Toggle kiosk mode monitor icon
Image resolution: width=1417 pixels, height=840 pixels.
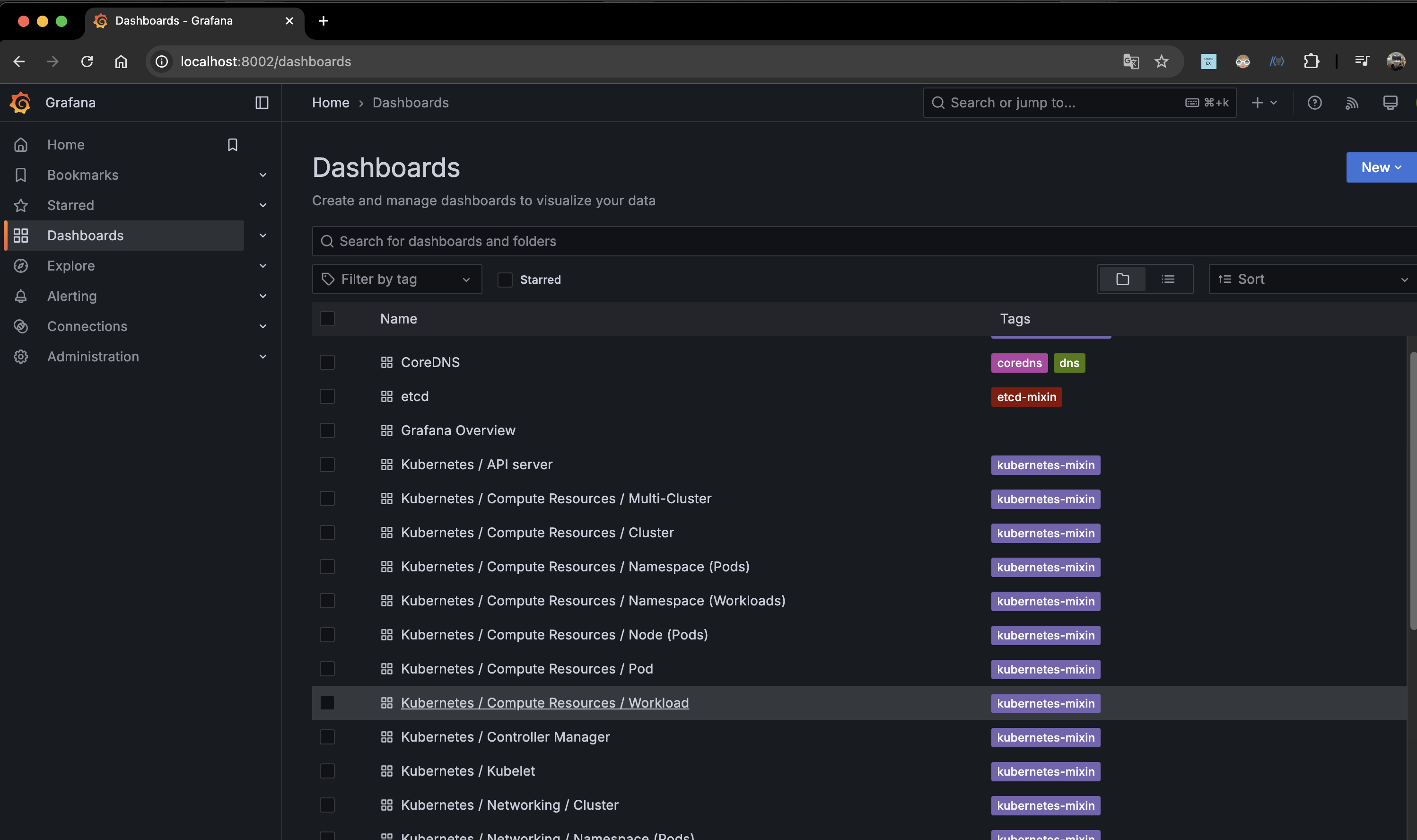pyautogui.click(x=1390, y=103)
